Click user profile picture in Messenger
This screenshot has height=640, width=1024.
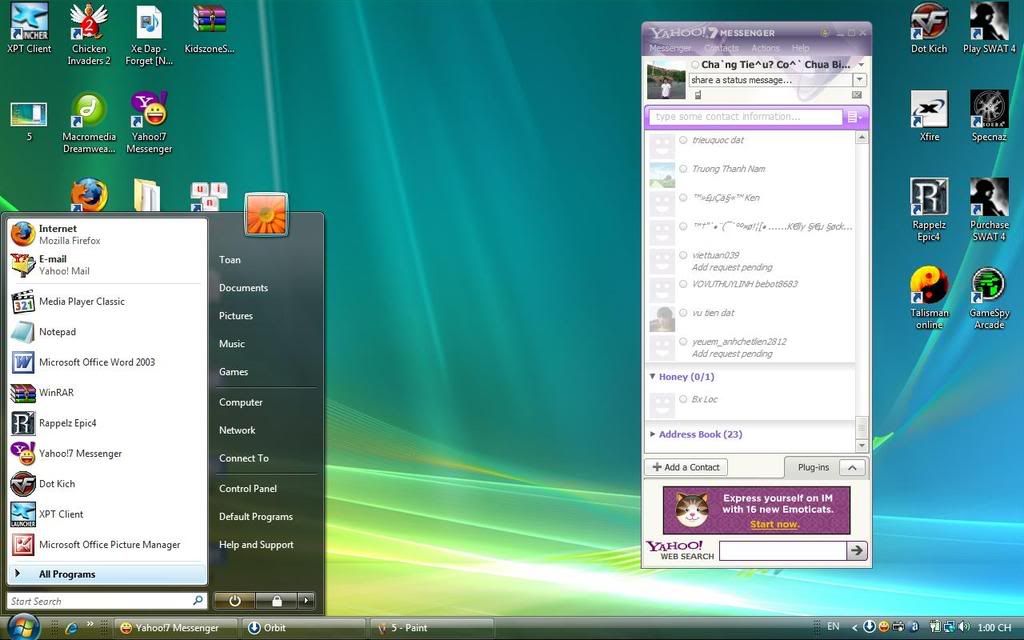point(666,80)
